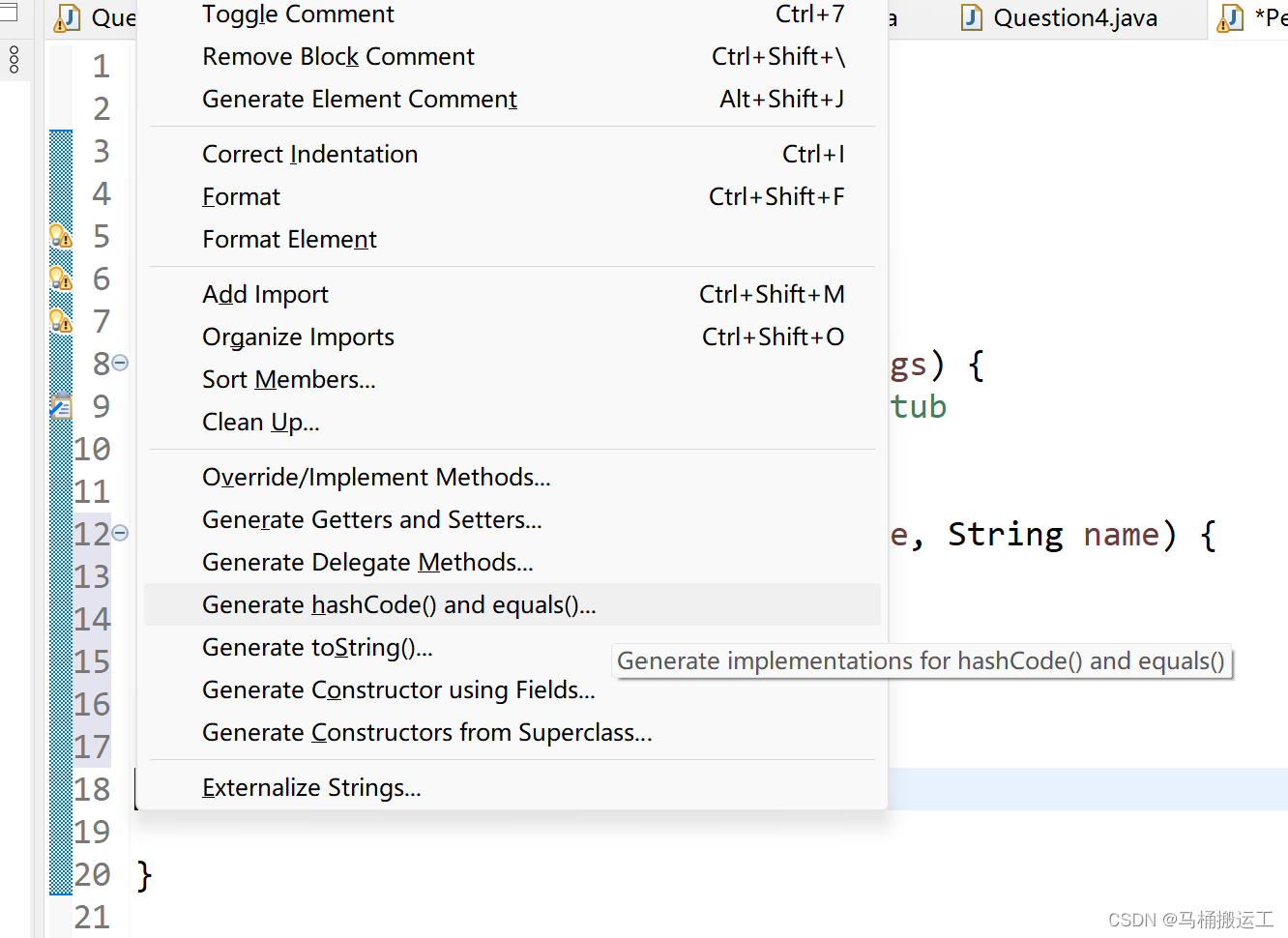This screenshot has width=1288, height=938.
Task: Click the 'String' type in the code
Action: tap(1006, 535)
